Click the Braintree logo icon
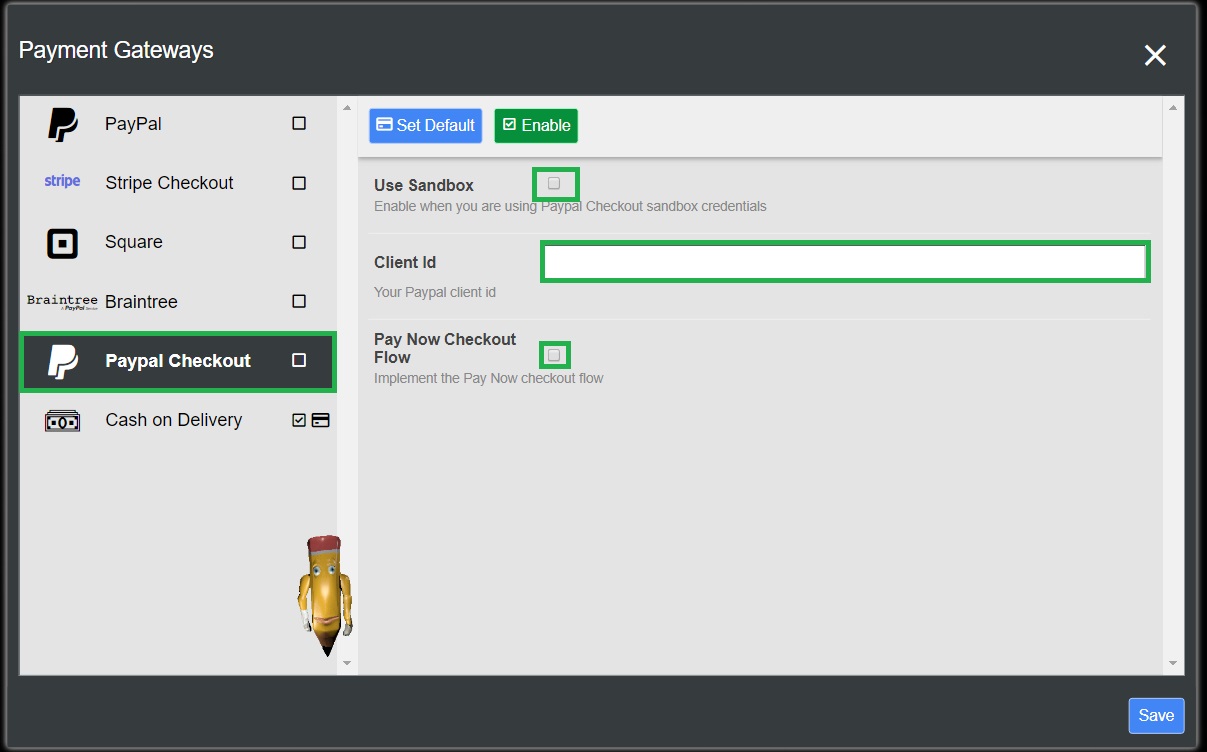 pos(61,302)
